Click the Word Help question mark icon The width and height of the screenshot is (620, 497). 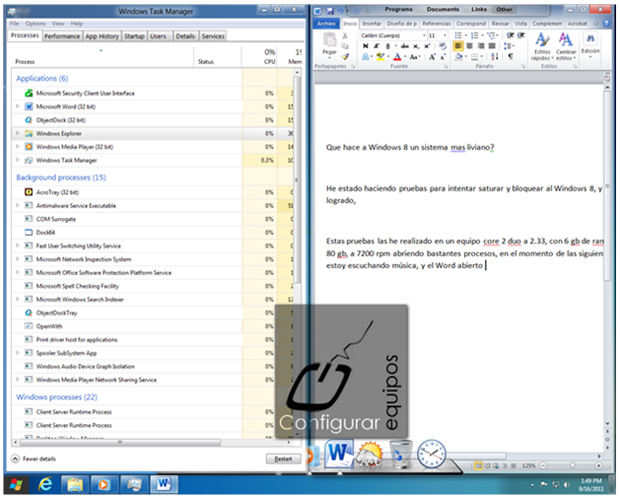click(606, 23)
